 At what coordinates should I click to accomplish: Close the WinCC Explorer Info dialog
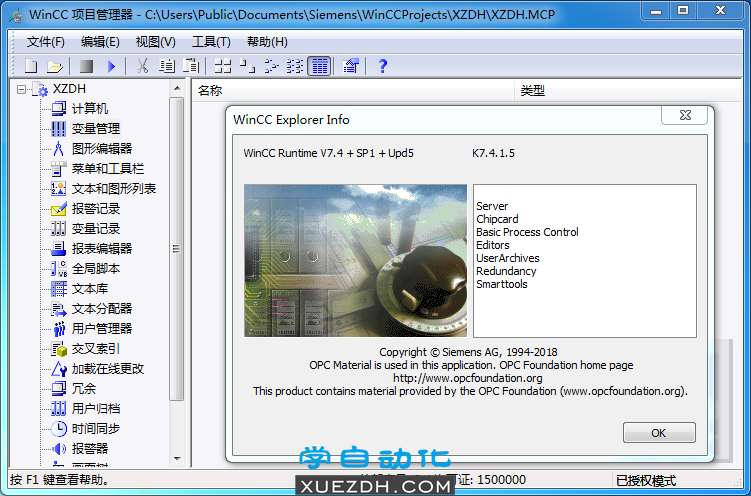[x=685, y=115]
